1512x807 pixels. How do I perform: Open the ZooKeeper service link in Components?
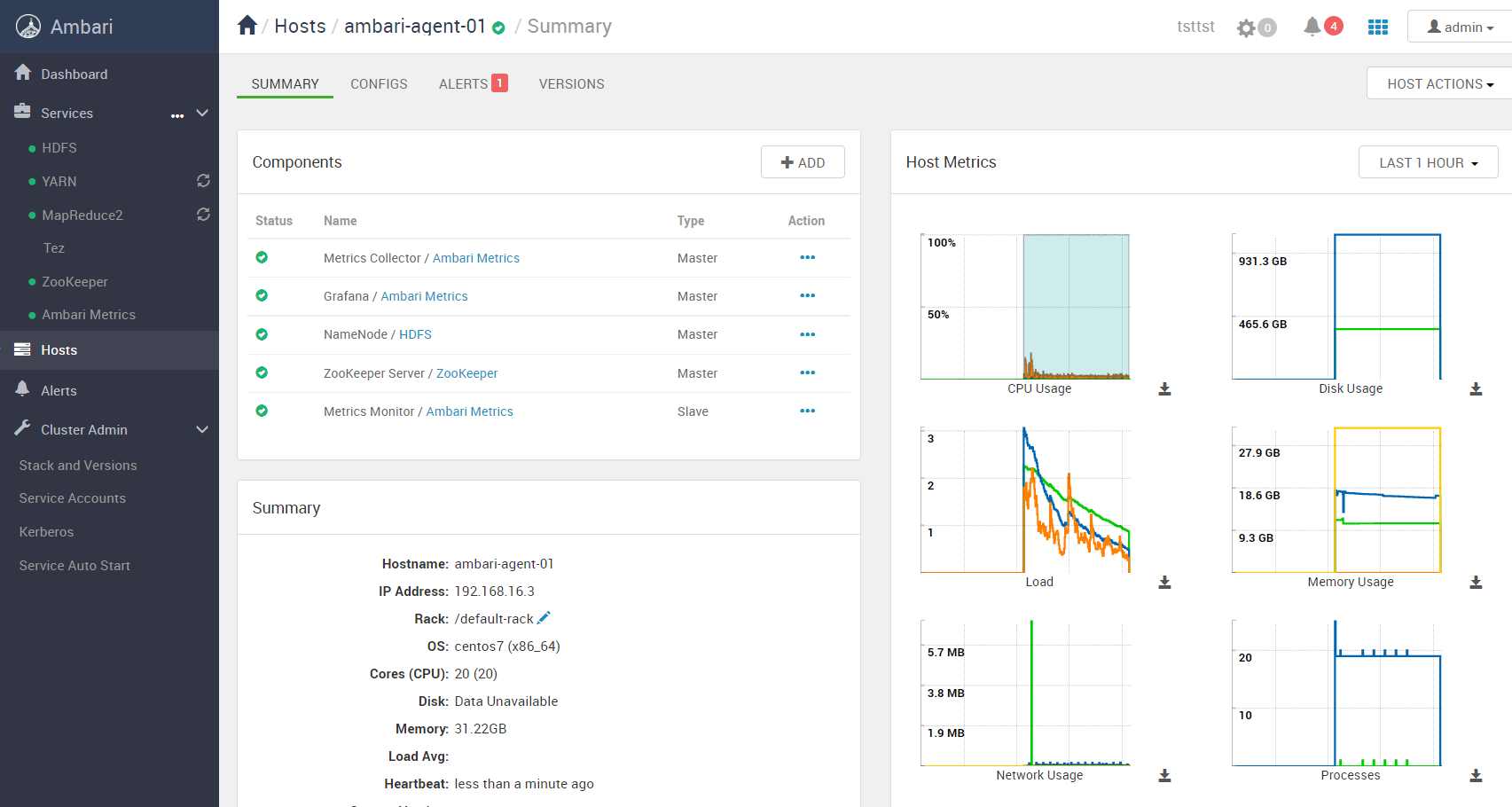(466, 373)
